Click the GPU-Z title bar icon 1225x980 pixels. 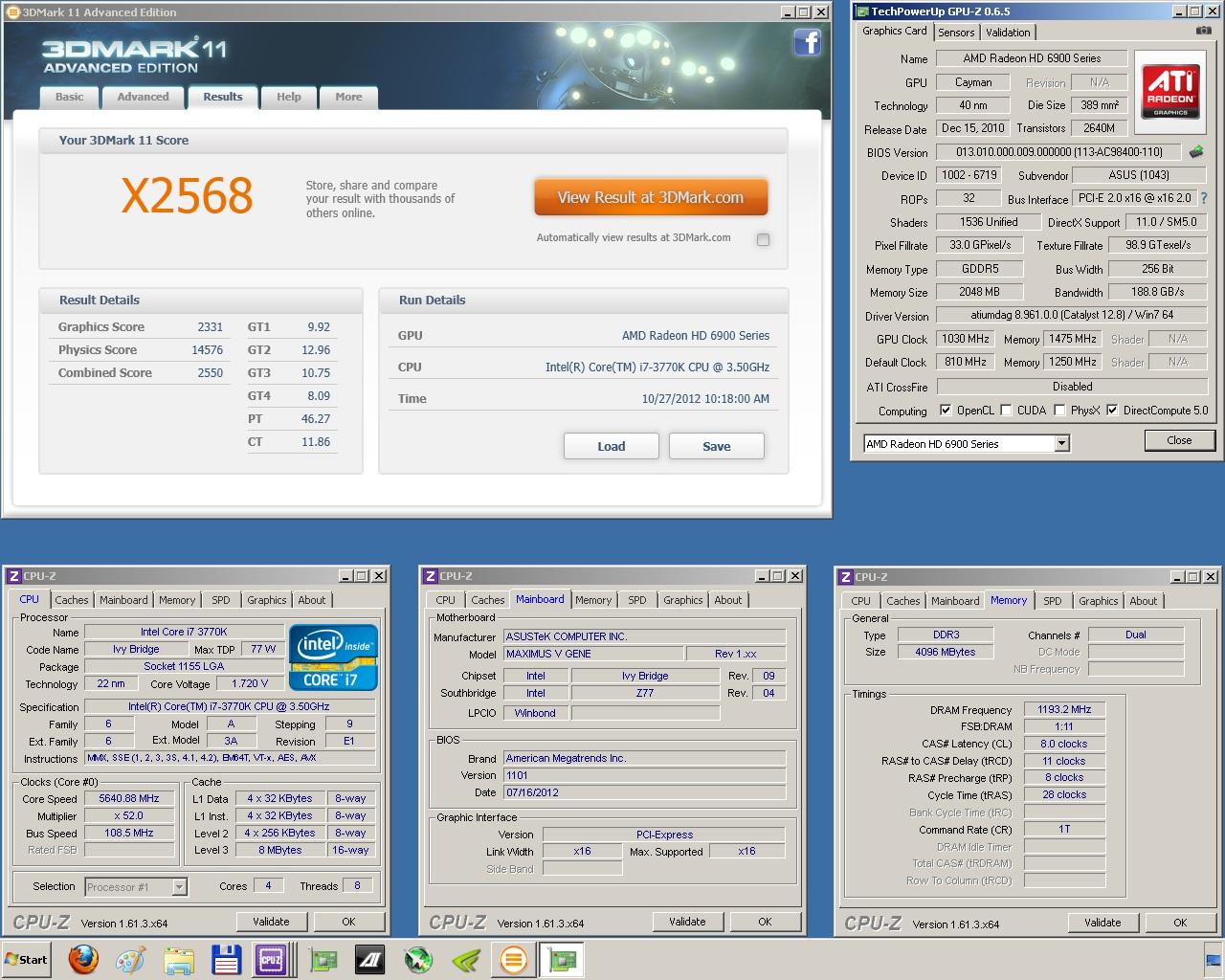point(861,11)
